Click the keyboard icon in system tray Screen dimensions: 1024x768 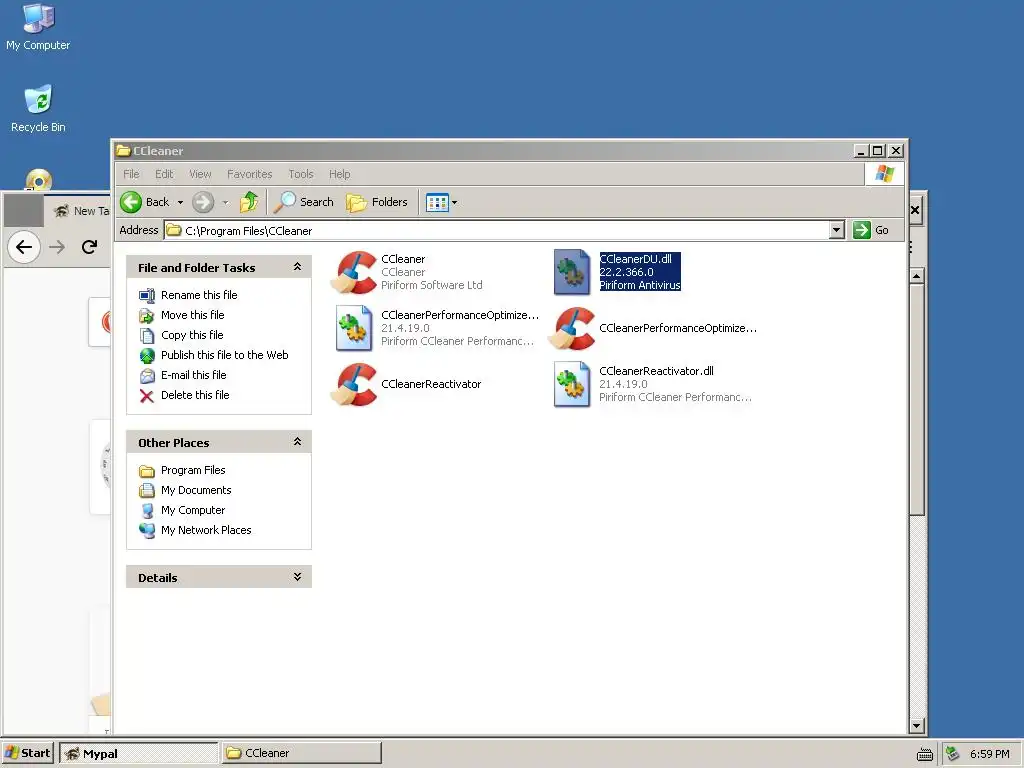click(x=925, y=754)
